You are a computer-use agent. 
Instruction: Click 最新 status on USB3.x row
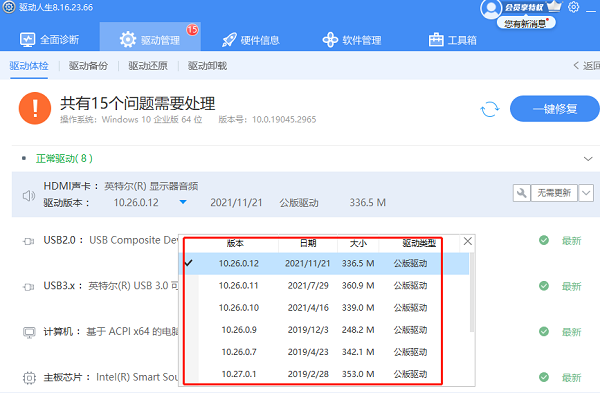click(x=572, y=286)
